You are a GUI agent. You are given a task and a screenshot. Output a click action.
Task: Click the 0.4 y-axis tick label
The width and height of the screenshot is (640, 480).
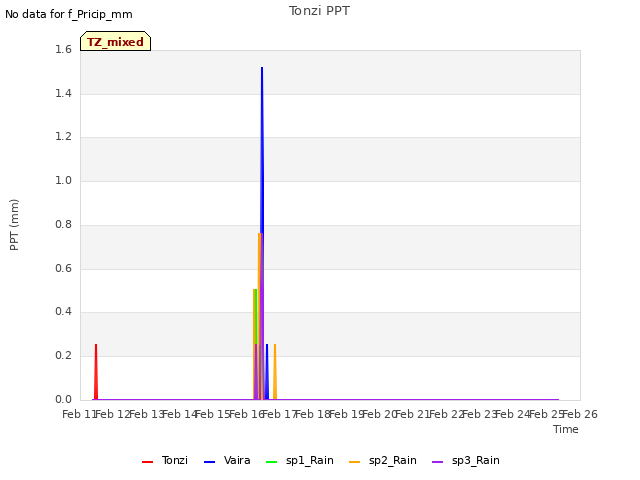[63, 312]
